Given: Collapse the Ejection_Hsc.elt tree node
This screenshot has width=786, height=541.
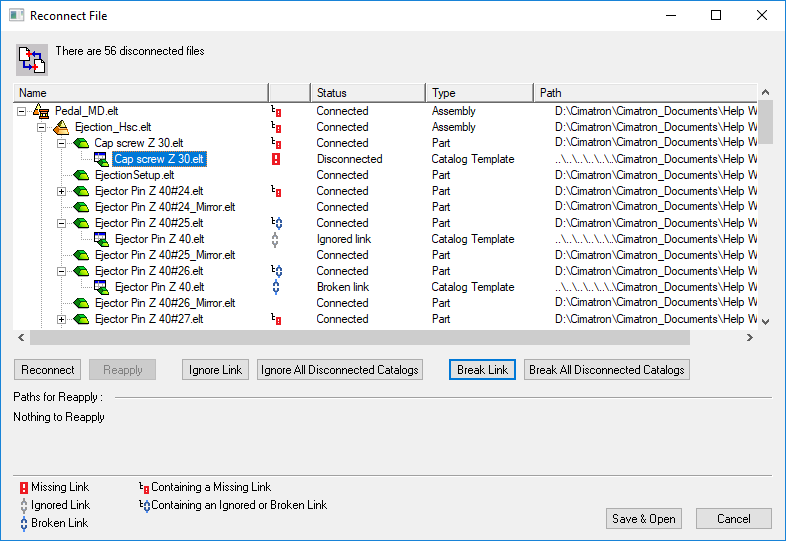Looking at the screenshot, I should point(42,127).
